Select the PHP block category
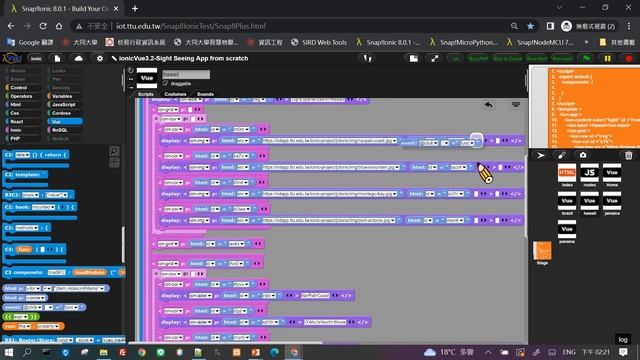 tap(23, 138)
